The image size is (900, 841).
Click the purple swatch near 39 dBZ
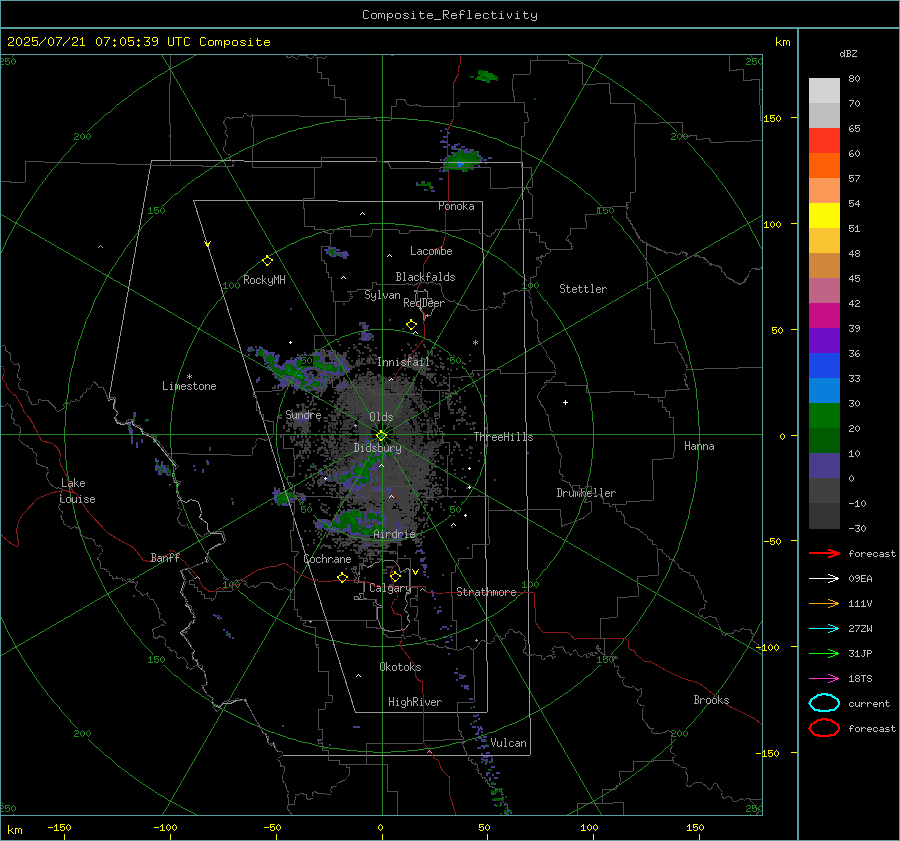[x=824, y=340]
